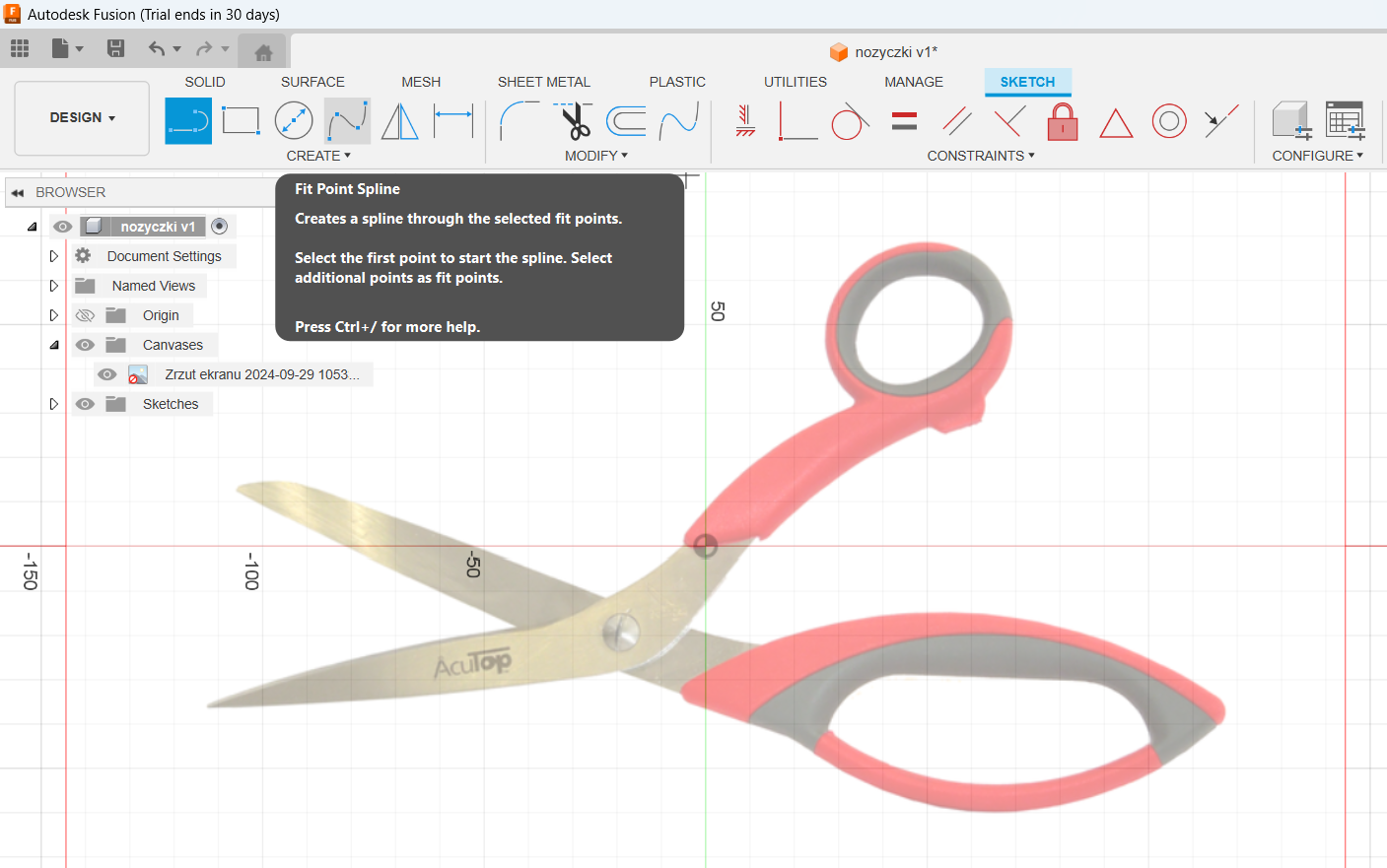Open the CREATE dropdown menu
Screen dimensions: 1387x868
(x=318, y=156)
